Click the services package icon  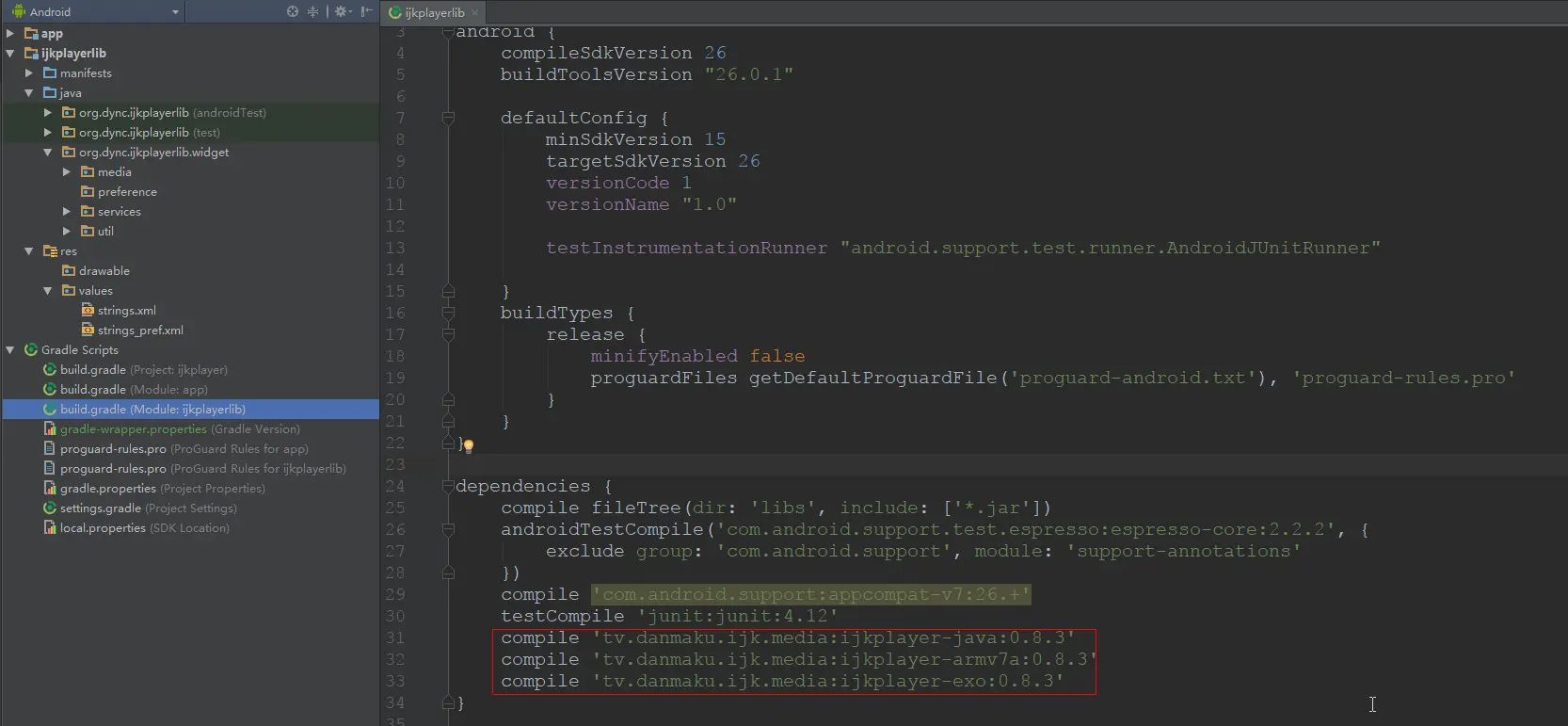(x=88, y=211)
